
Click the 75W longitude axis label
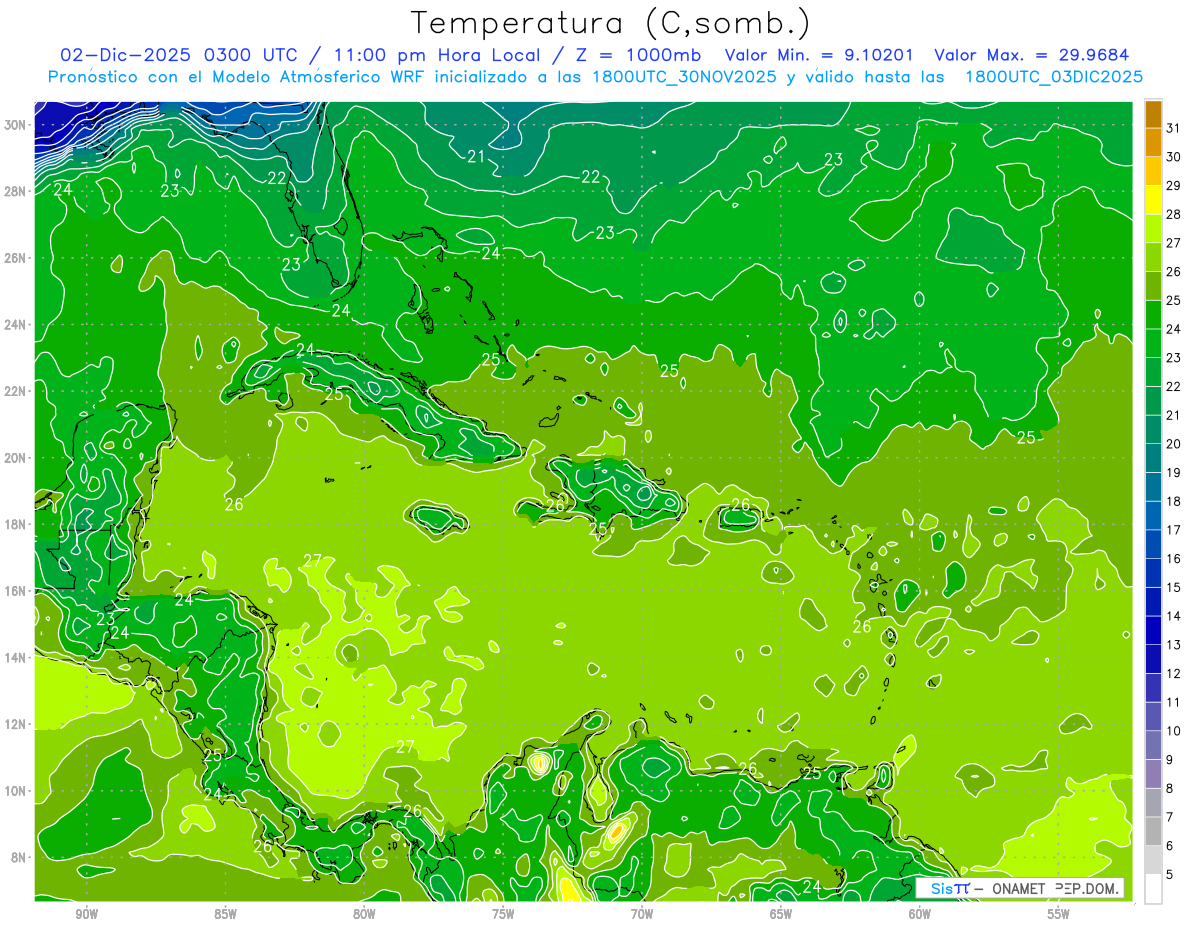click(503, 914)
